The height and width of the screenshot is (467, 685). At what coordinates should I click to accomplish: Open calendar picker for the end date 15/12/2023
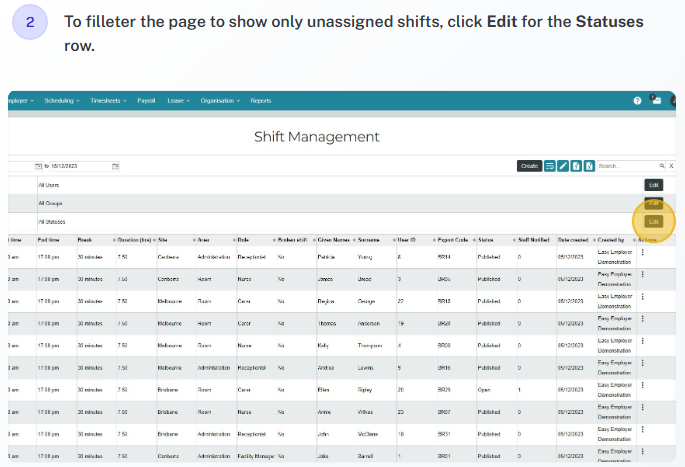115,166
